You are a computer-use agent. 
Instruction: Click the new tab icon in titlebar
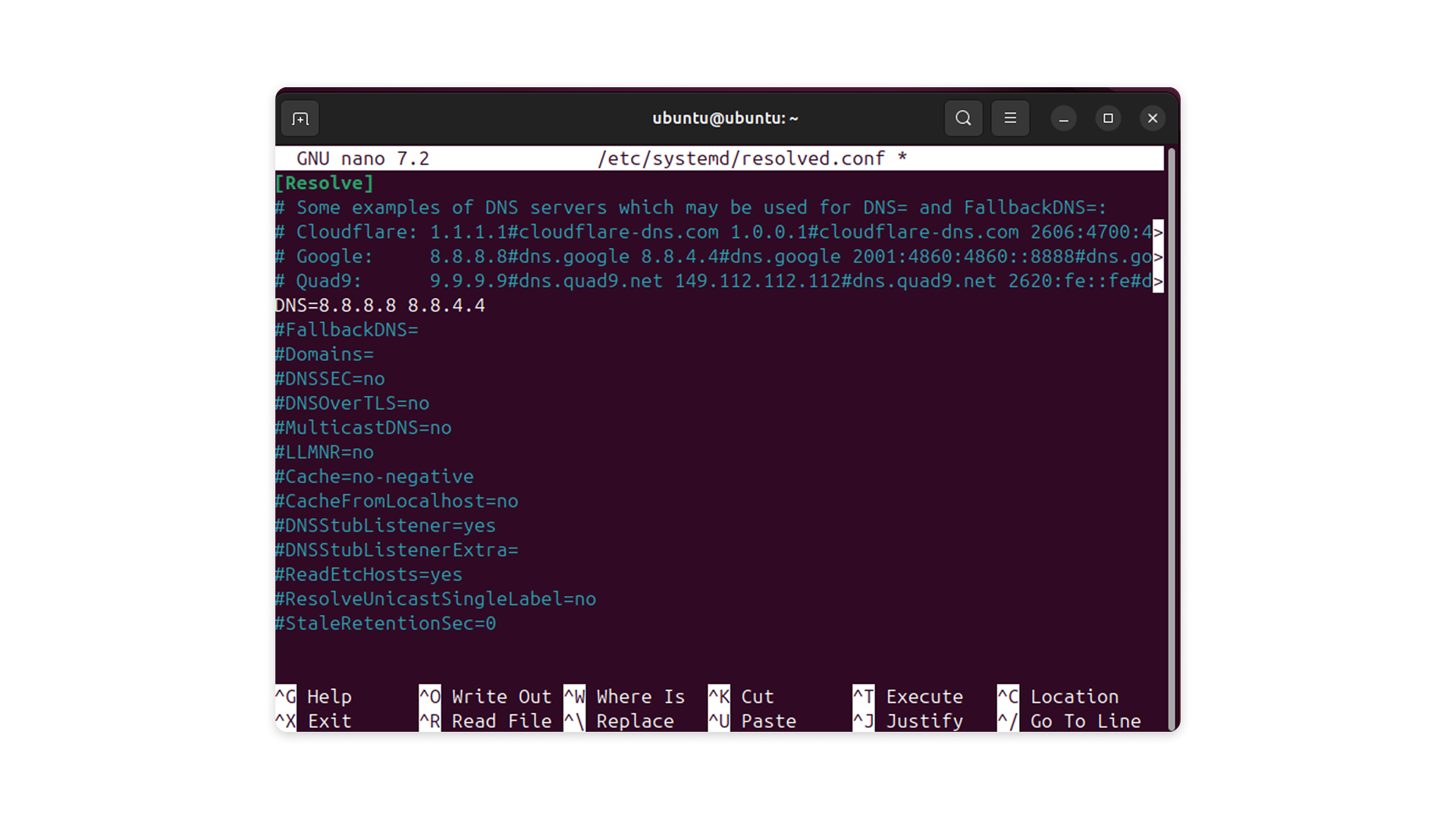point(300,119)
